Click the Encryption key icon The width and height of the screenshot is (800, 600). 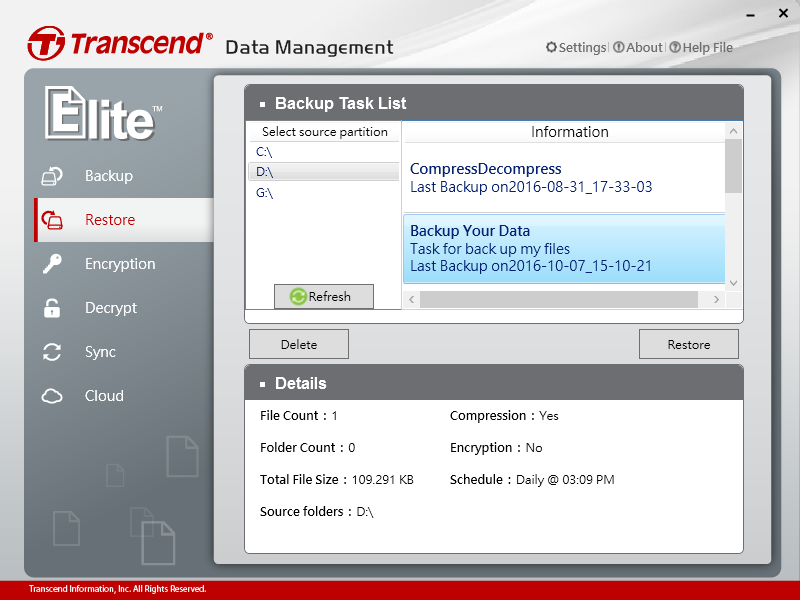tap(52, 264)
